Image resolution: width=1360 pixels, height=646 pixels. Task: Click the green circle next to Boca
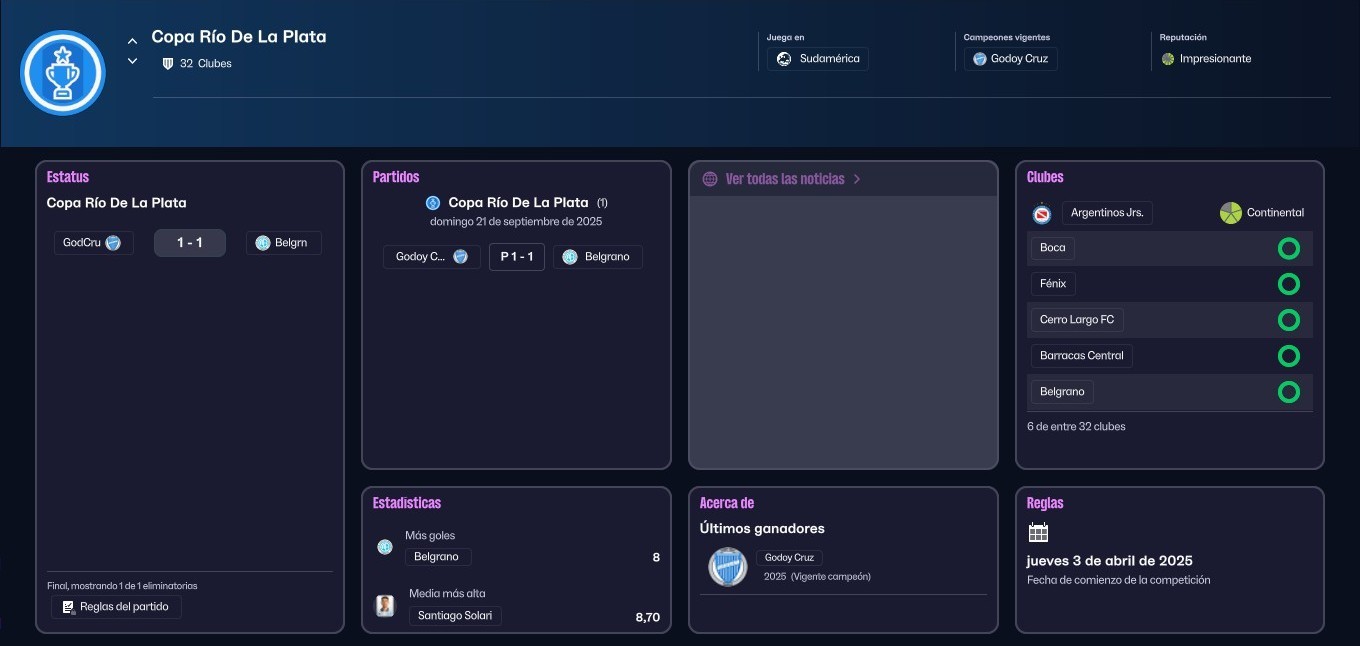click(1288, 248)
